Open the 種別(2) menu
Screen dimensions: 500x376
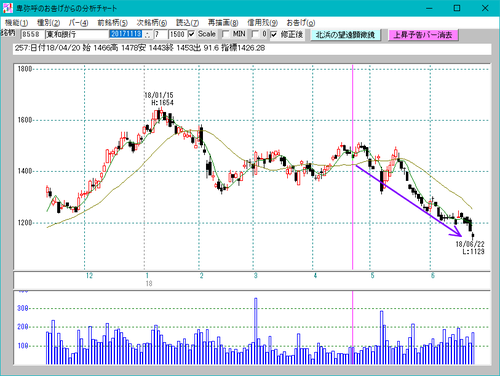48,23
